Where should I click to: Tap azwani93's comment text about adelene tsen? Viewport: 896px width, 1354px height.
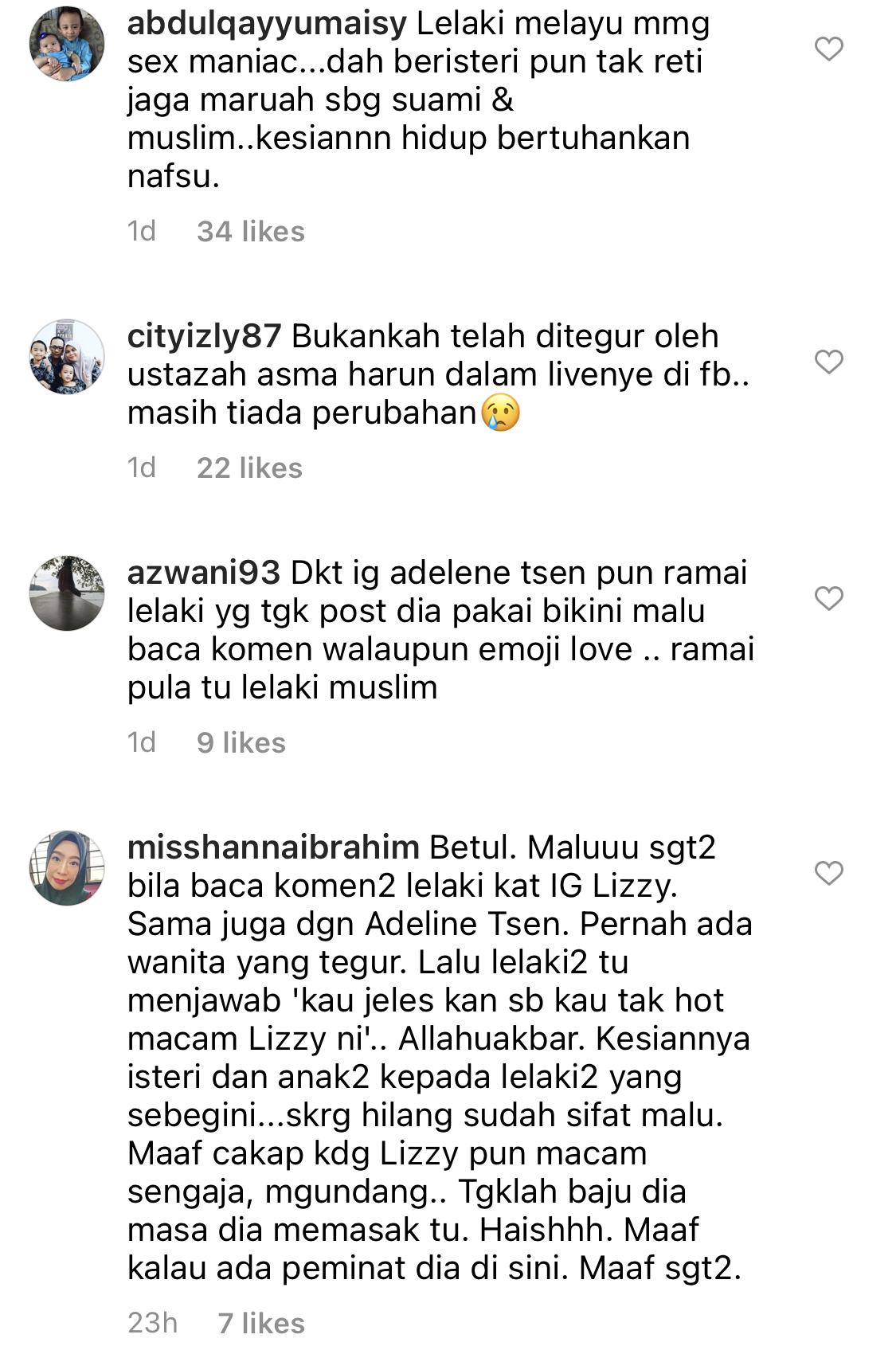tap(440, 630)
